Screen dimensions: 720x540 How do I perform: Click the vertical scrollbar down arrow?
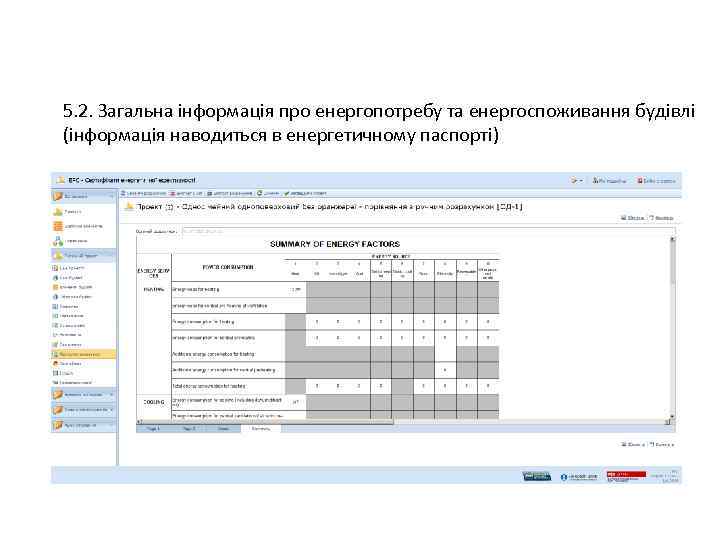[x=672, y=416]
